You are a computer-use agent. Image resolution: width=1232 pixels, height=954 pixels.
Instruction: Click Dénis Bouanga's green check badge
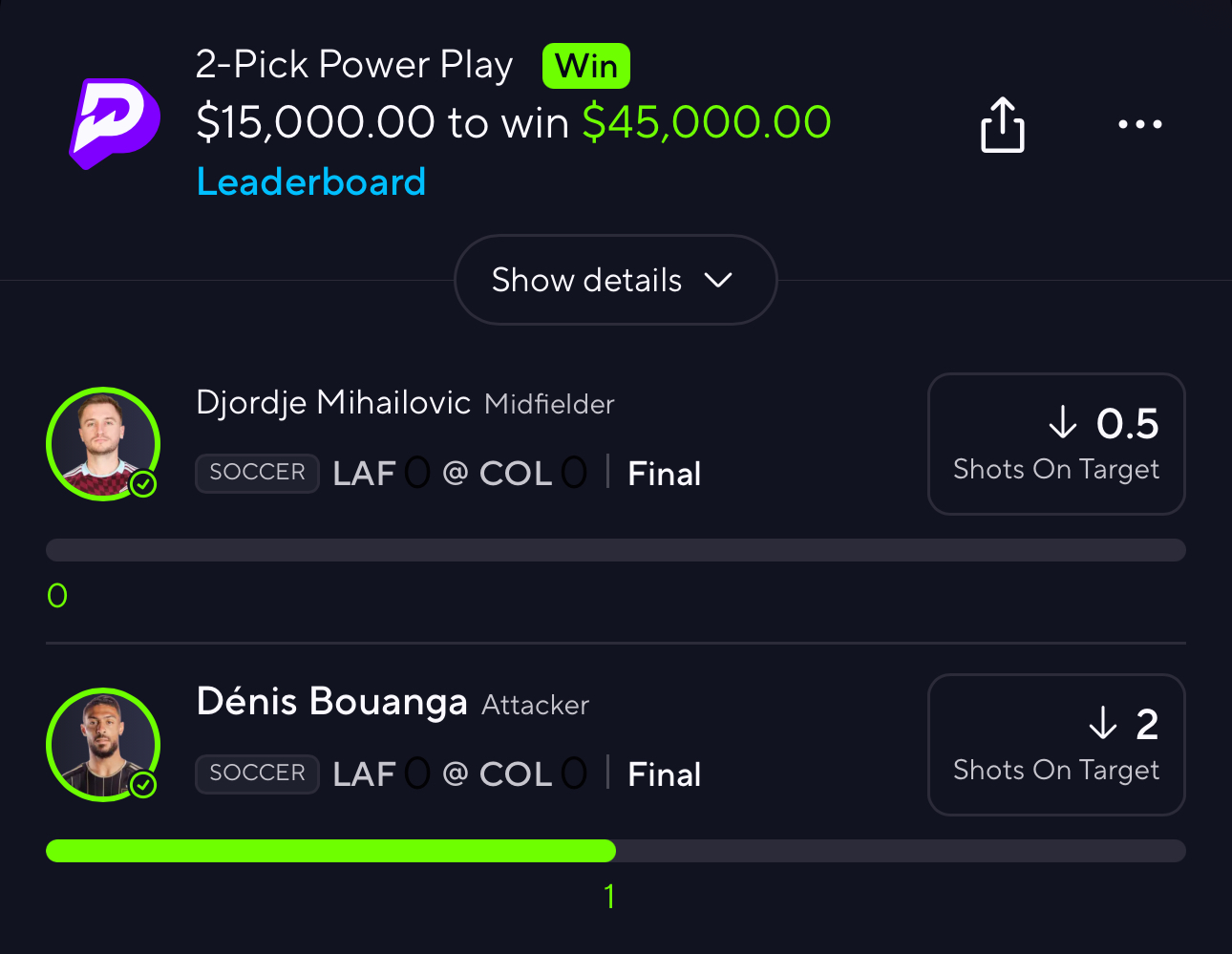click(x=143, y=785)
